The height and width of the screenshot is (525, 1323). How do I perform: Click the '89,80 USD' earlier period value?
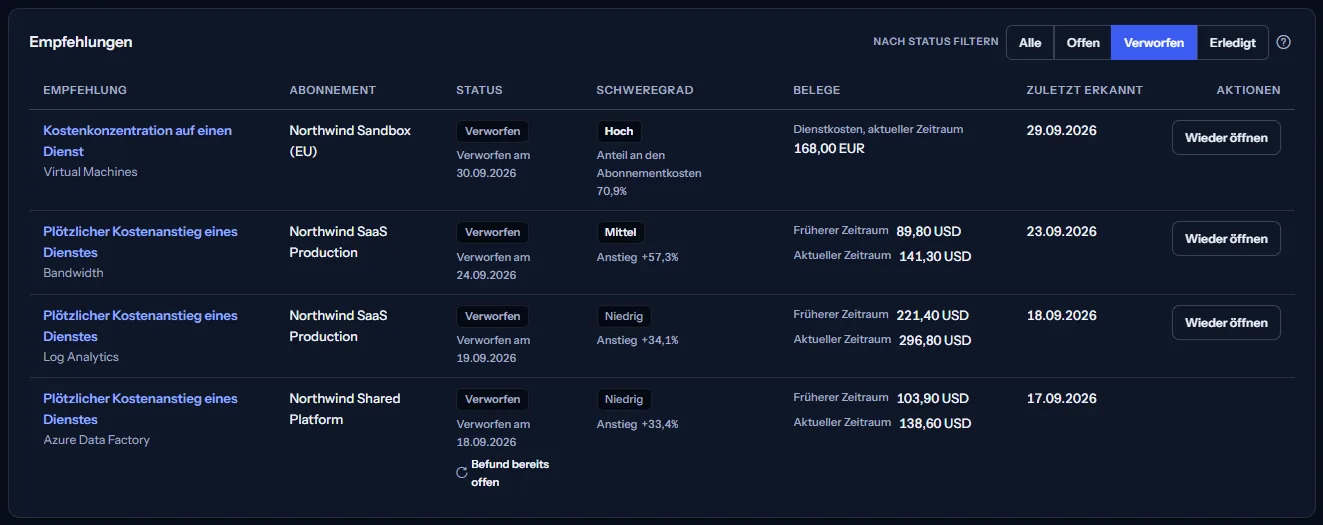coord(929,231)
